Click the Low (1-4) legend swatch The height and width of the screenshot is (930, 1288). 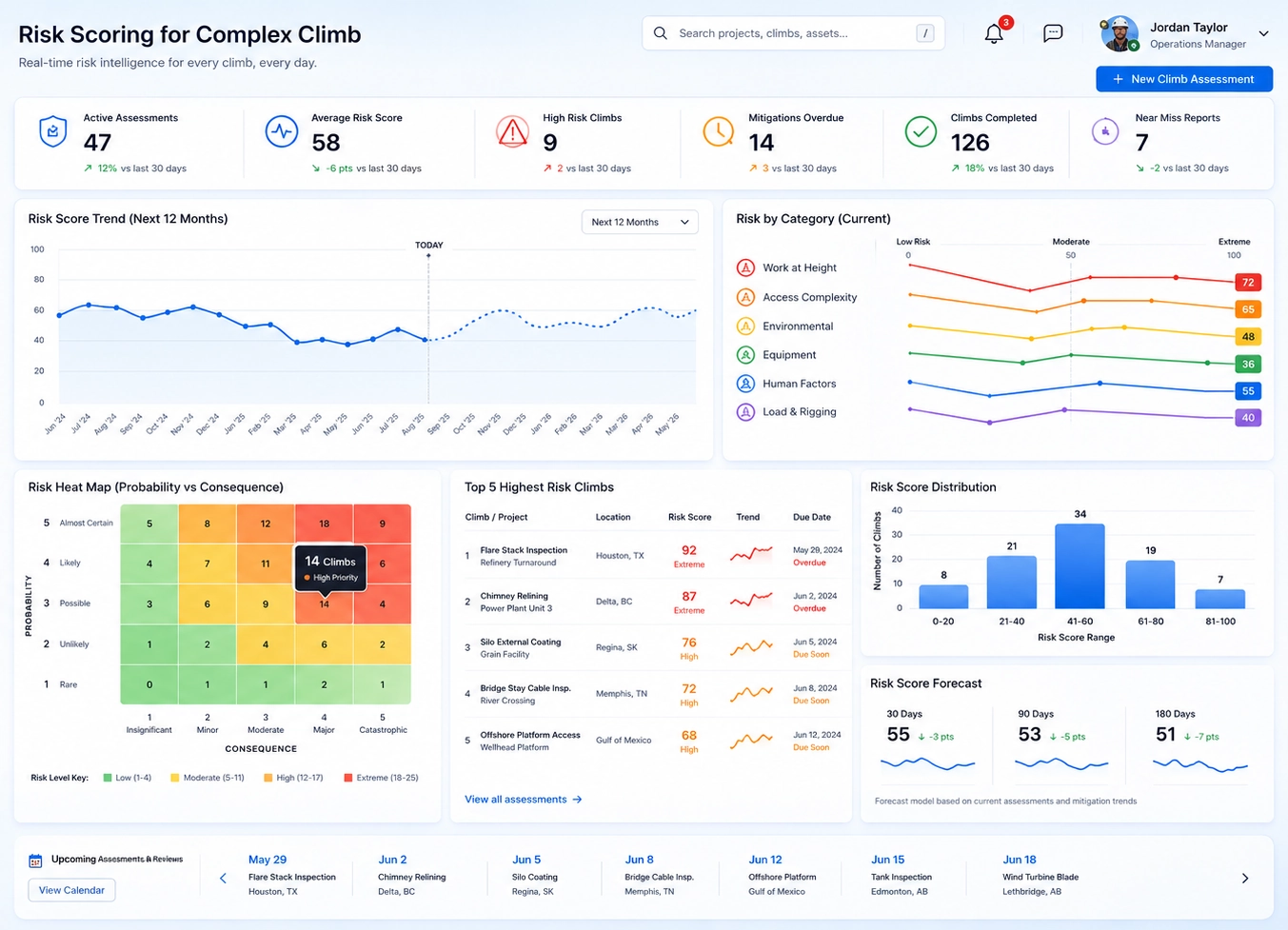108,778
